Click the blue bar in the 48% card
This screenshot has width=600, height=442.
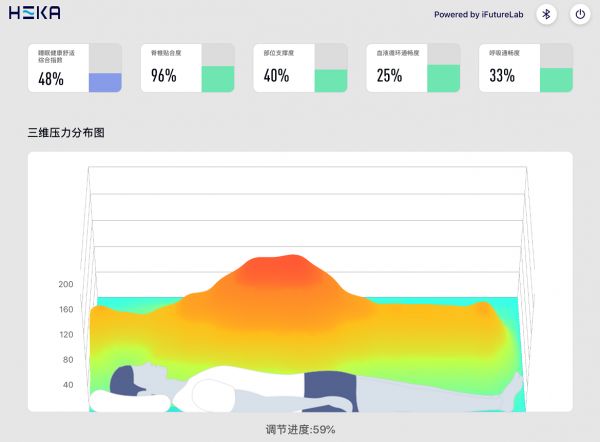tap(105, 83)
